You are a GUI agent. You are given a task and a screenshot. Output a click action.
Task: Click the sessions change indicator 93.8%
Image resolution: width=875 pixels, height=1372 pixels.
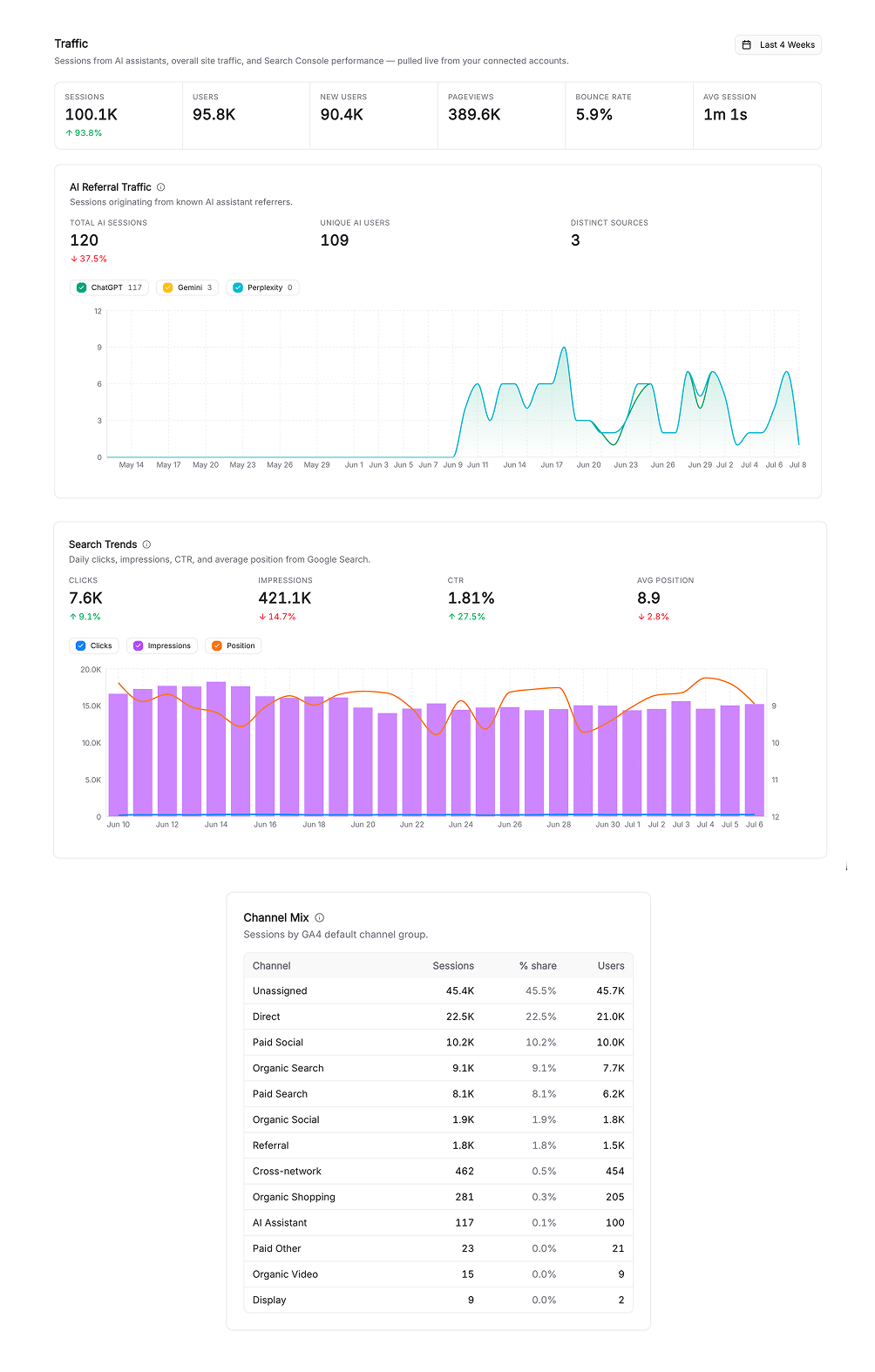pos(84,133)
